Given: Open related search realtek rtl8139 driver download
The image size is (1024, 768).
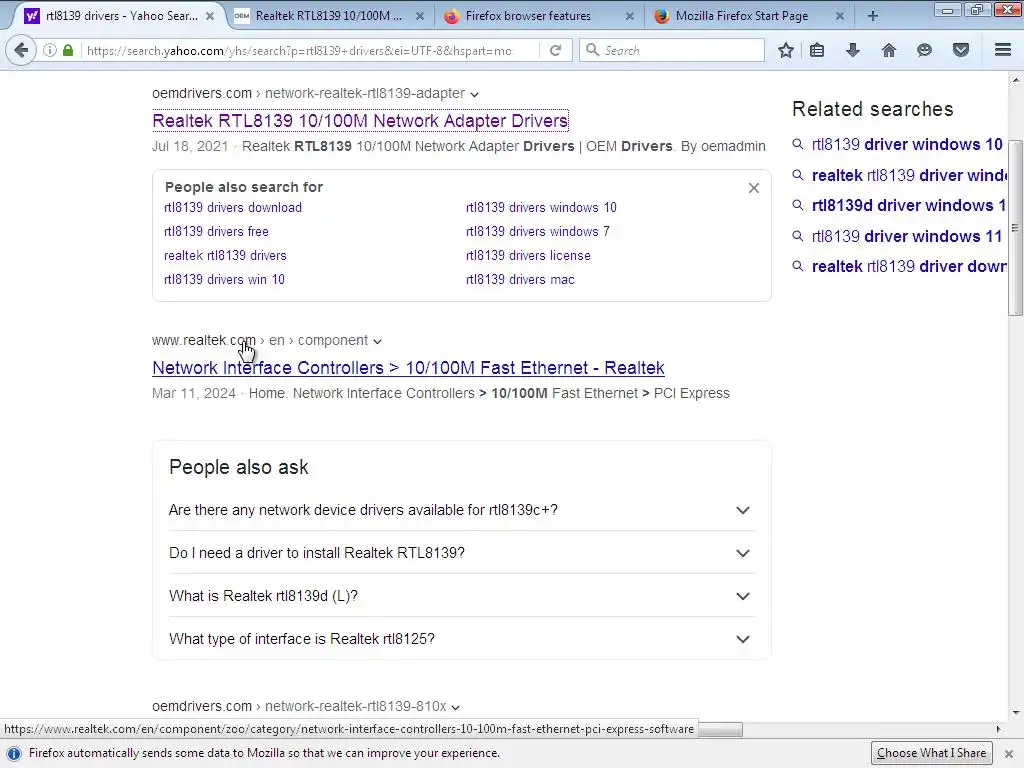Looking at the screenshot, I should [908, 266].
